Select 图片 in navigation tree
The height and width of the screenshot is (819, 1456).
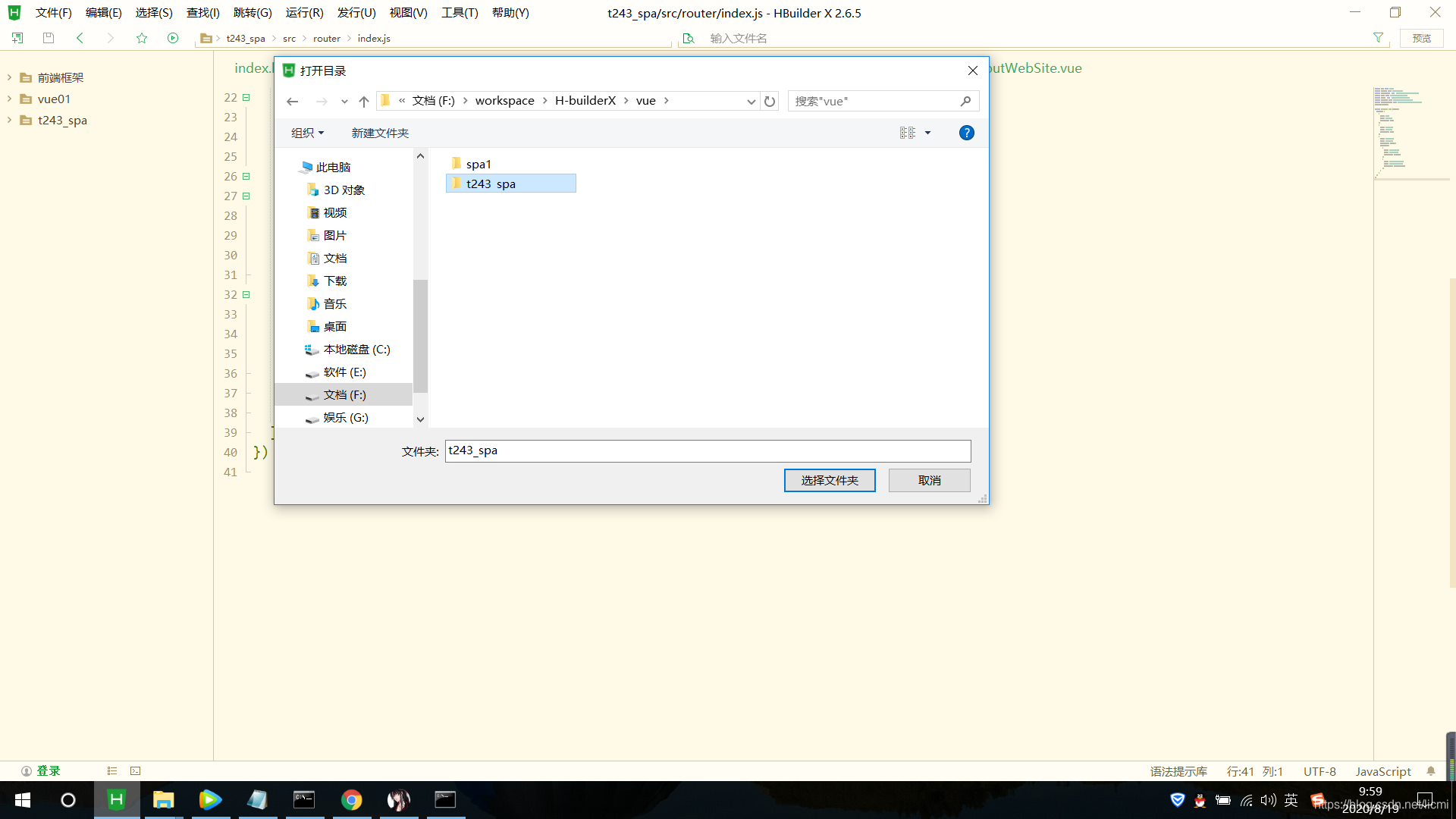pos(334,235)
